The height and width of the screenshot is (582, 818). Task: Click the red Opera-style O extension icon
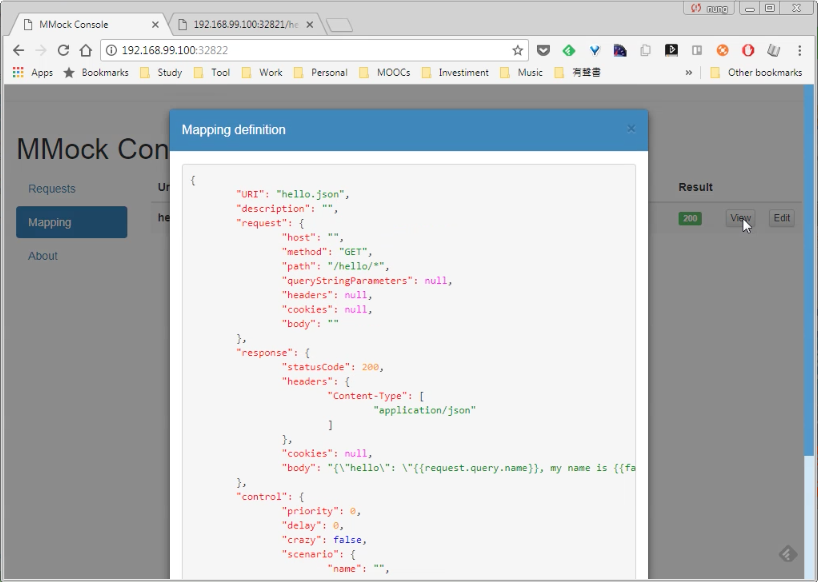click(x=748, y=50)
